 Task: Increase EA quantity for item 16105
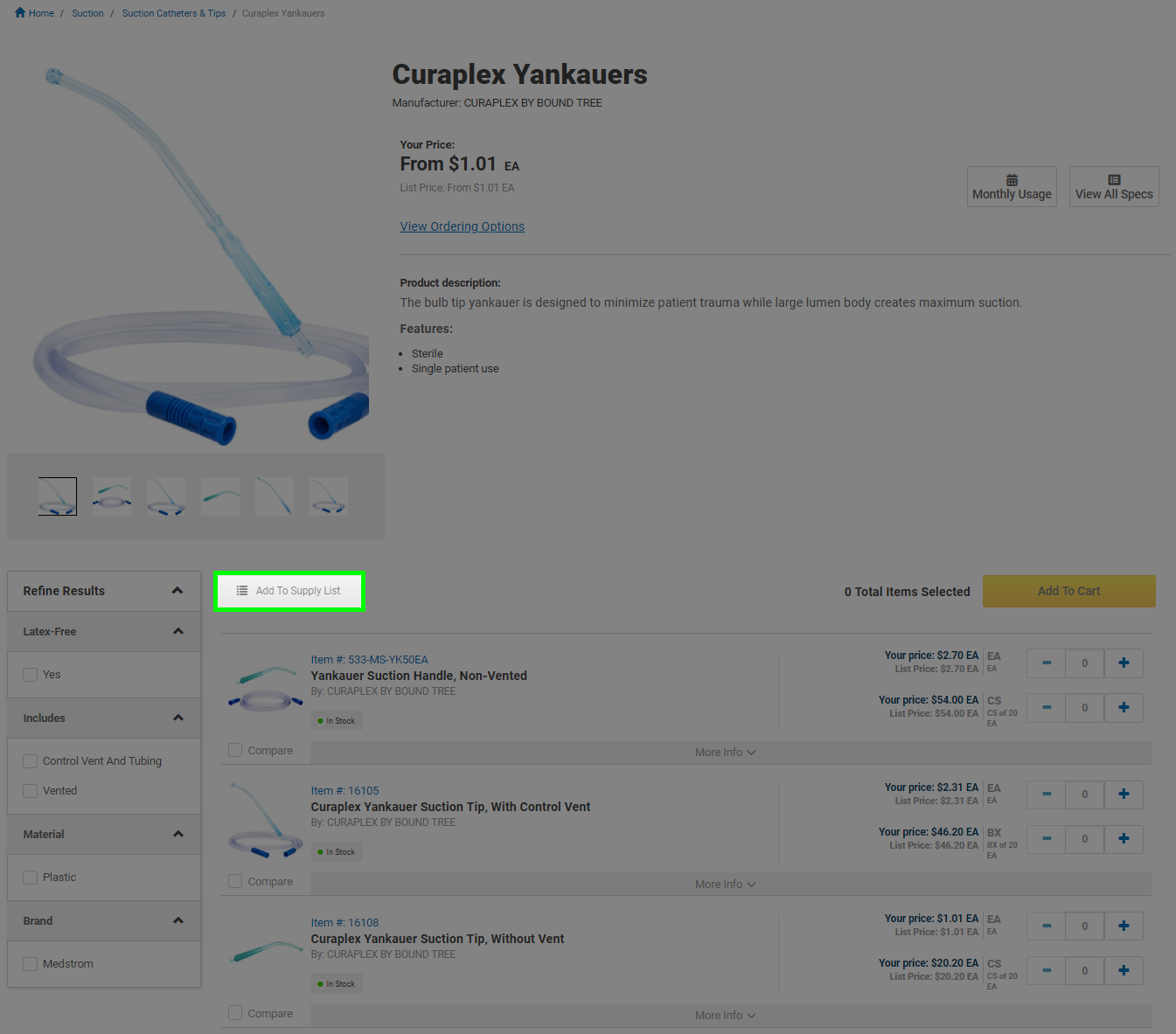point(1124,795)
